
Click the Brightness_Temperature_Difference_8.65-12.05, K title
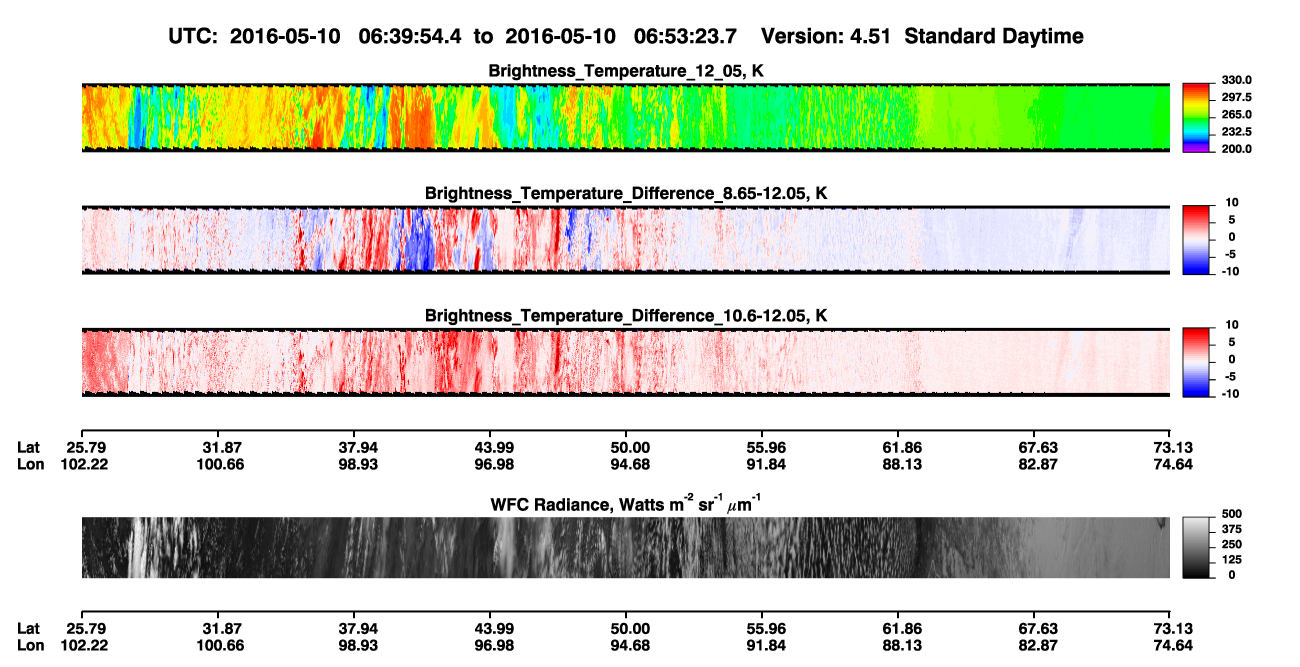tap(625, 192)
